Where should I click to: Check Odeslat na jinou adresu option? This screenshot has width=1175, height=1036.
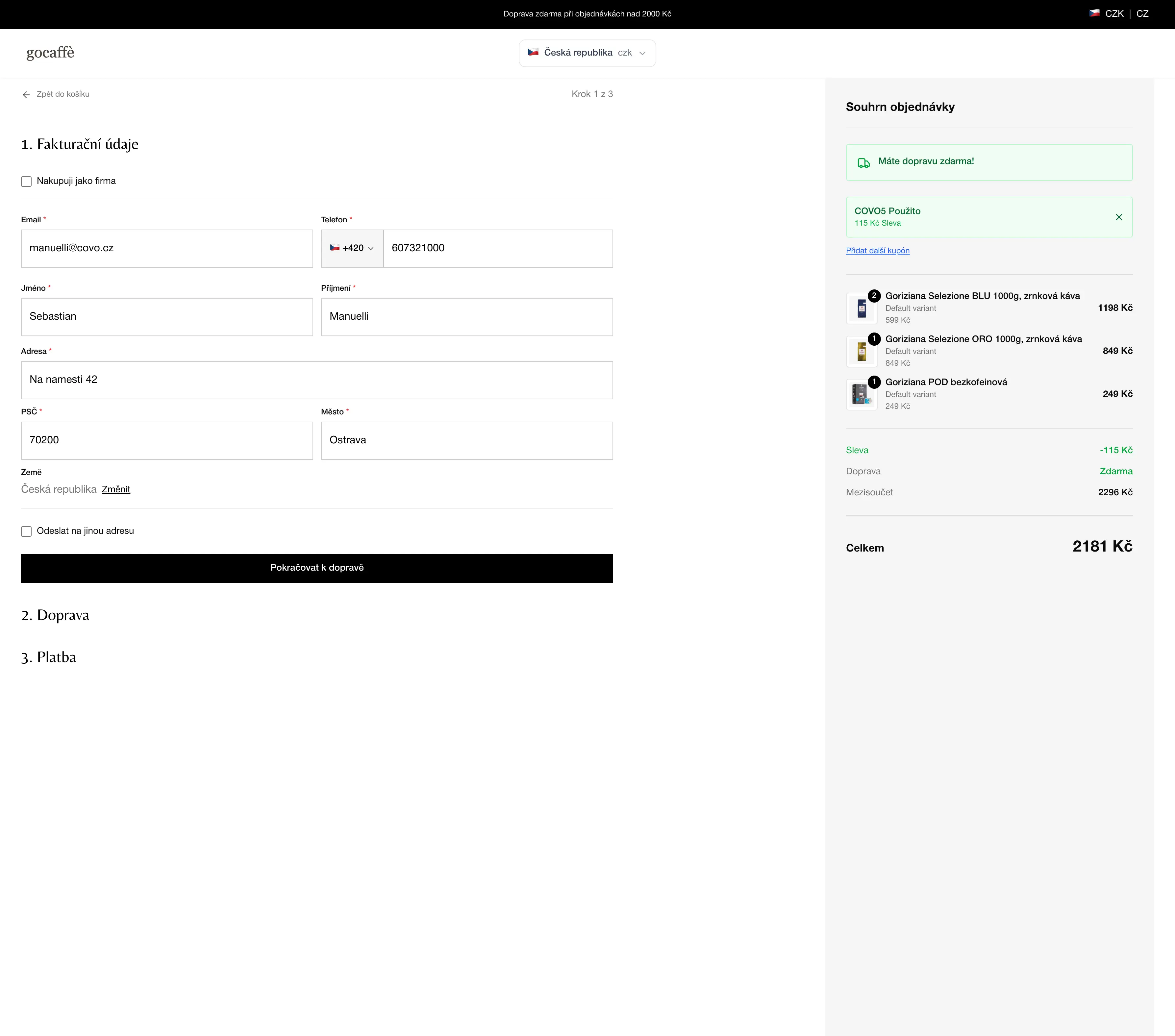click(x=26, y=531)
